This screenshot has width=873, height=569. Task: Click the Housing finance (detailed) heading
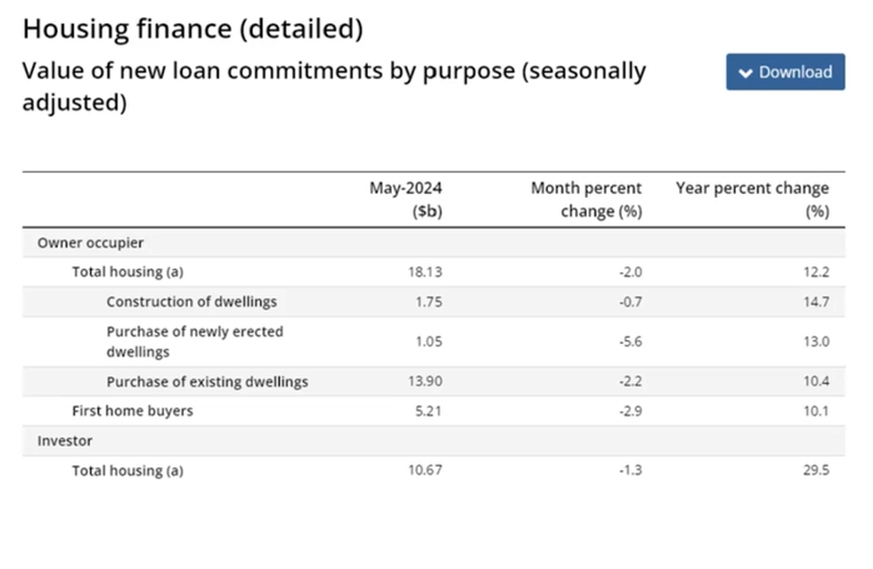click(x=192, y=30)
